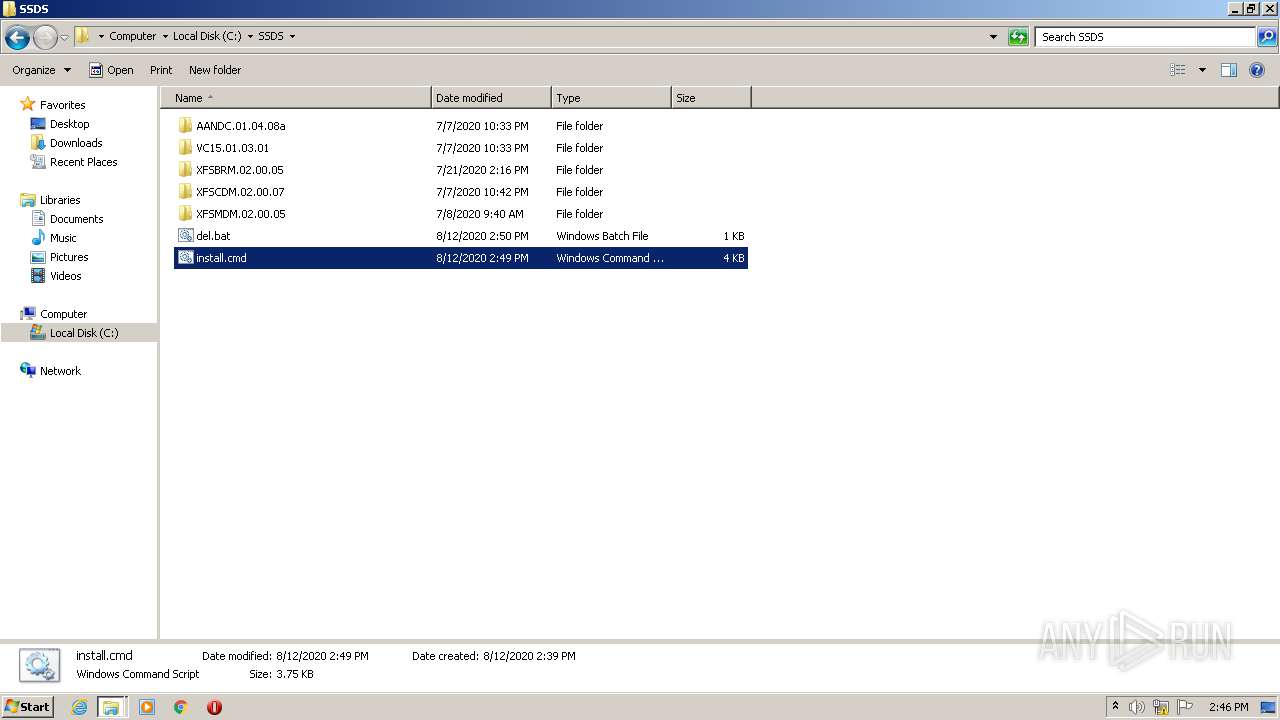Open Downloads in the Favorites list

click(x=76, y=143)
